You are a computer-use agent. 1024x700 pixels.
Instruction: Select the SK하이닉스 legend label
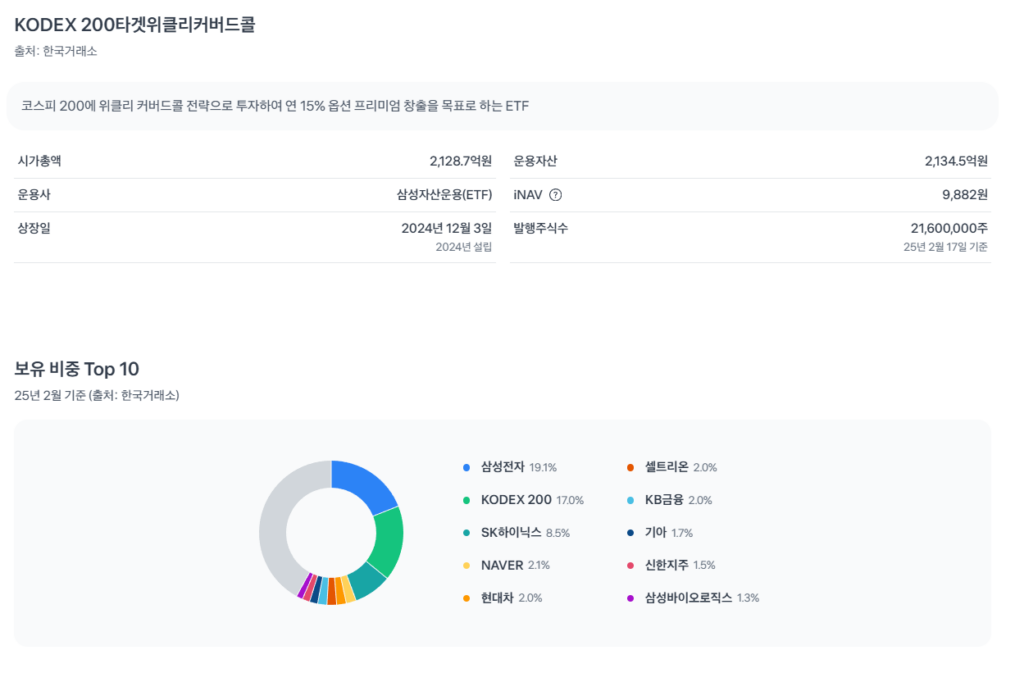click(x=511, y=532)
